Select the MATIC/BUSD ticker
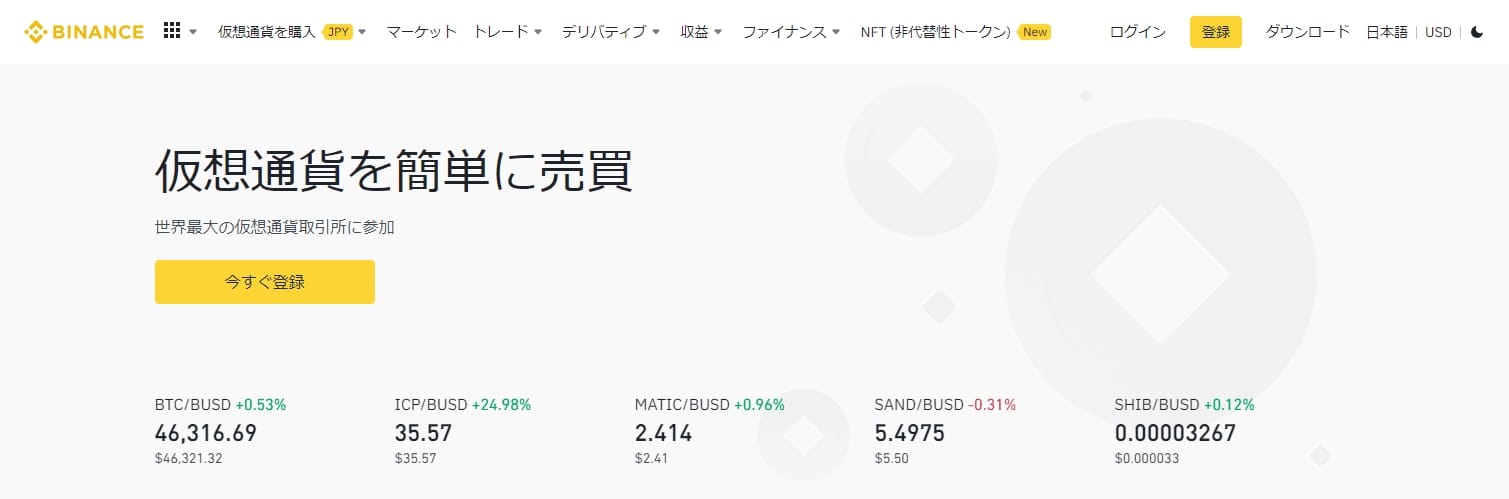1509x499 pixels. pyautogui.click(x=709, y=432)
